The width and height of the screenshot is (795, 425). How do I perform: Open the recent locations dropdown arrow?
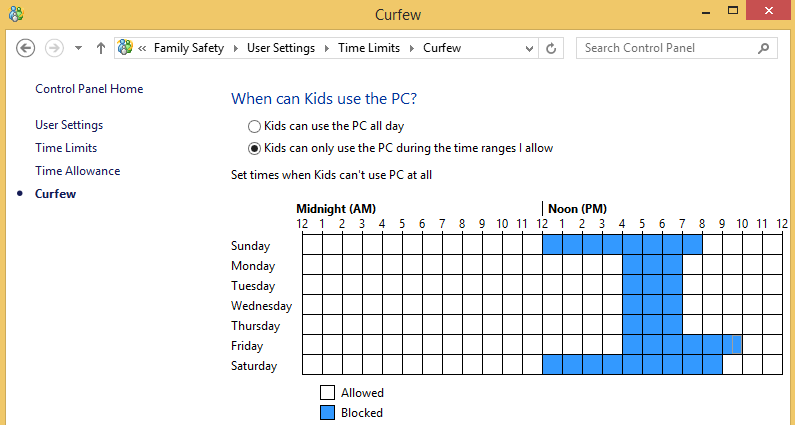[x=78, y=48]
